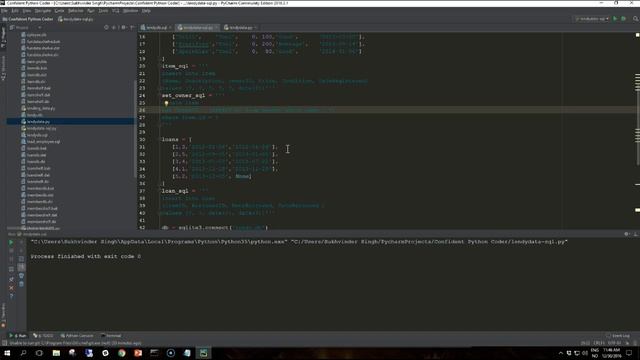Collapse all in the Project panel
The height and width of the screenshot is (360, 640).
(x=114, y=28)
